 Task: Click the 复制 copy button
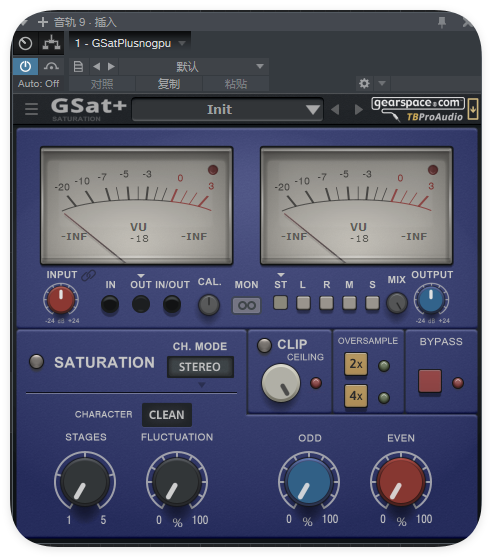tap(169, 84)
